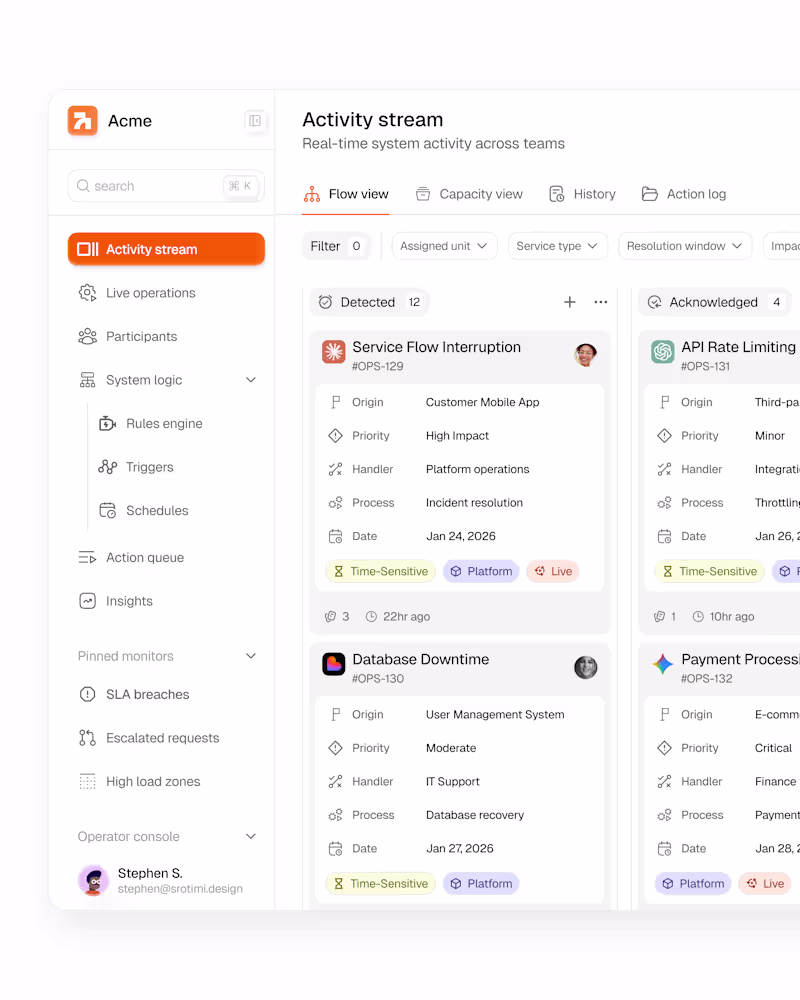
Task: Switch to the History tab
Action: point(582,194)
